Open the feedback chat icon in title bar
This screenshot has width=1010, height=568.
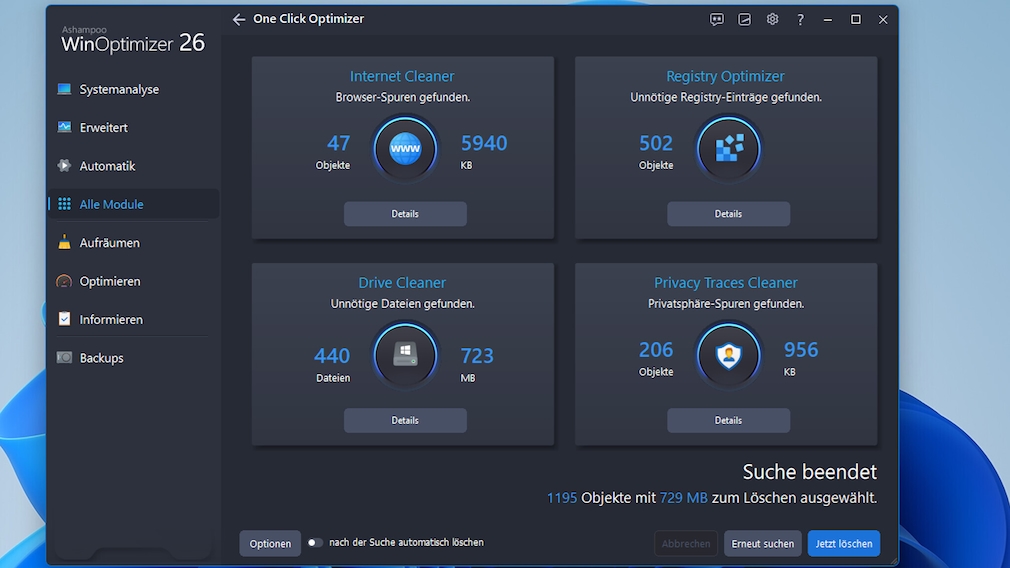[716, 19]
